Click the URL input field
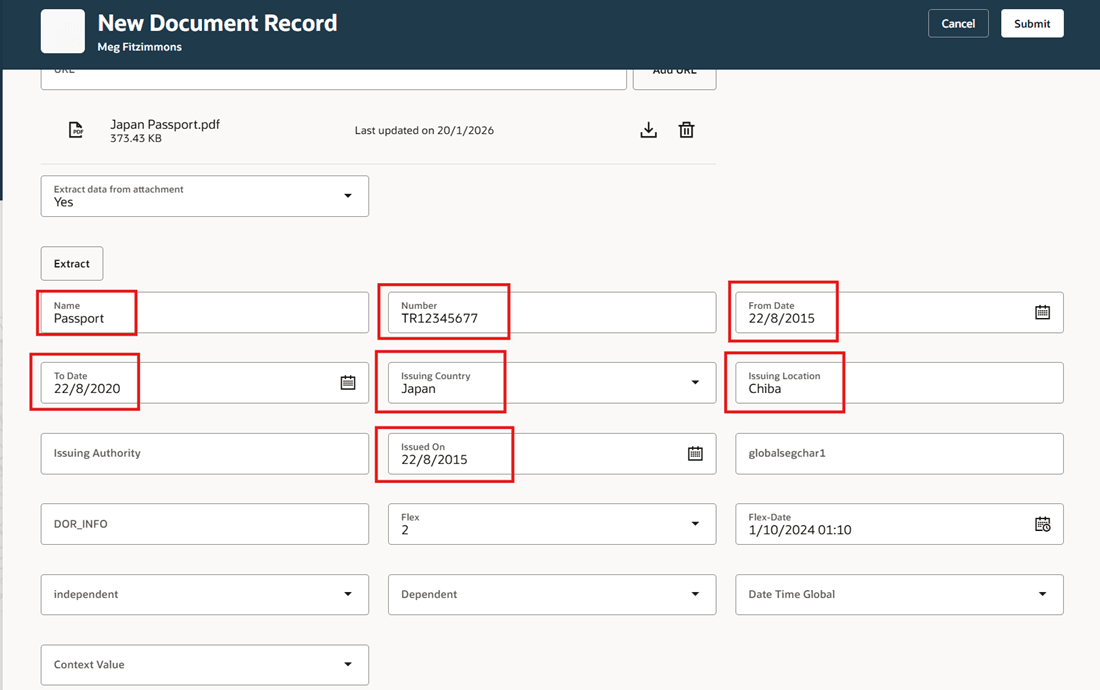The width and height of the screenshot is (1100, 690). click(333, 79)
